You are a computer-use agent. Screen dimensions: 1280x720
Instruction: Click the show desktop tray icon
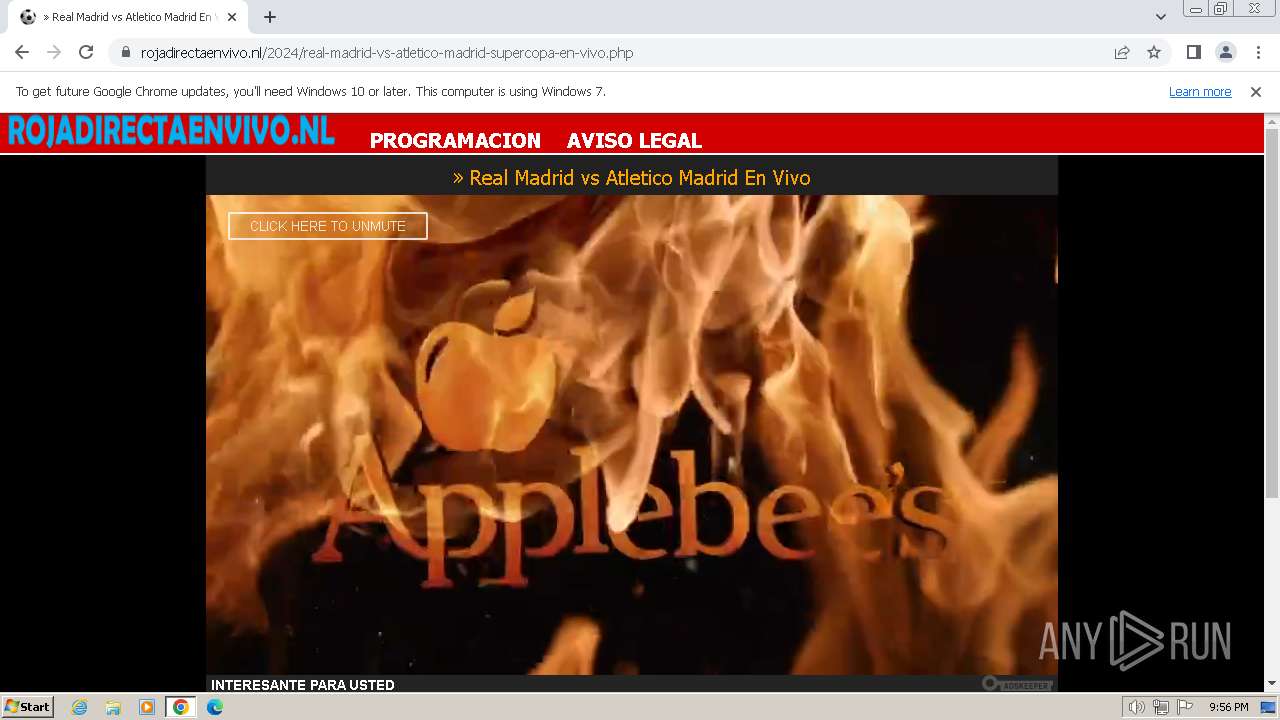[1268, 707]
